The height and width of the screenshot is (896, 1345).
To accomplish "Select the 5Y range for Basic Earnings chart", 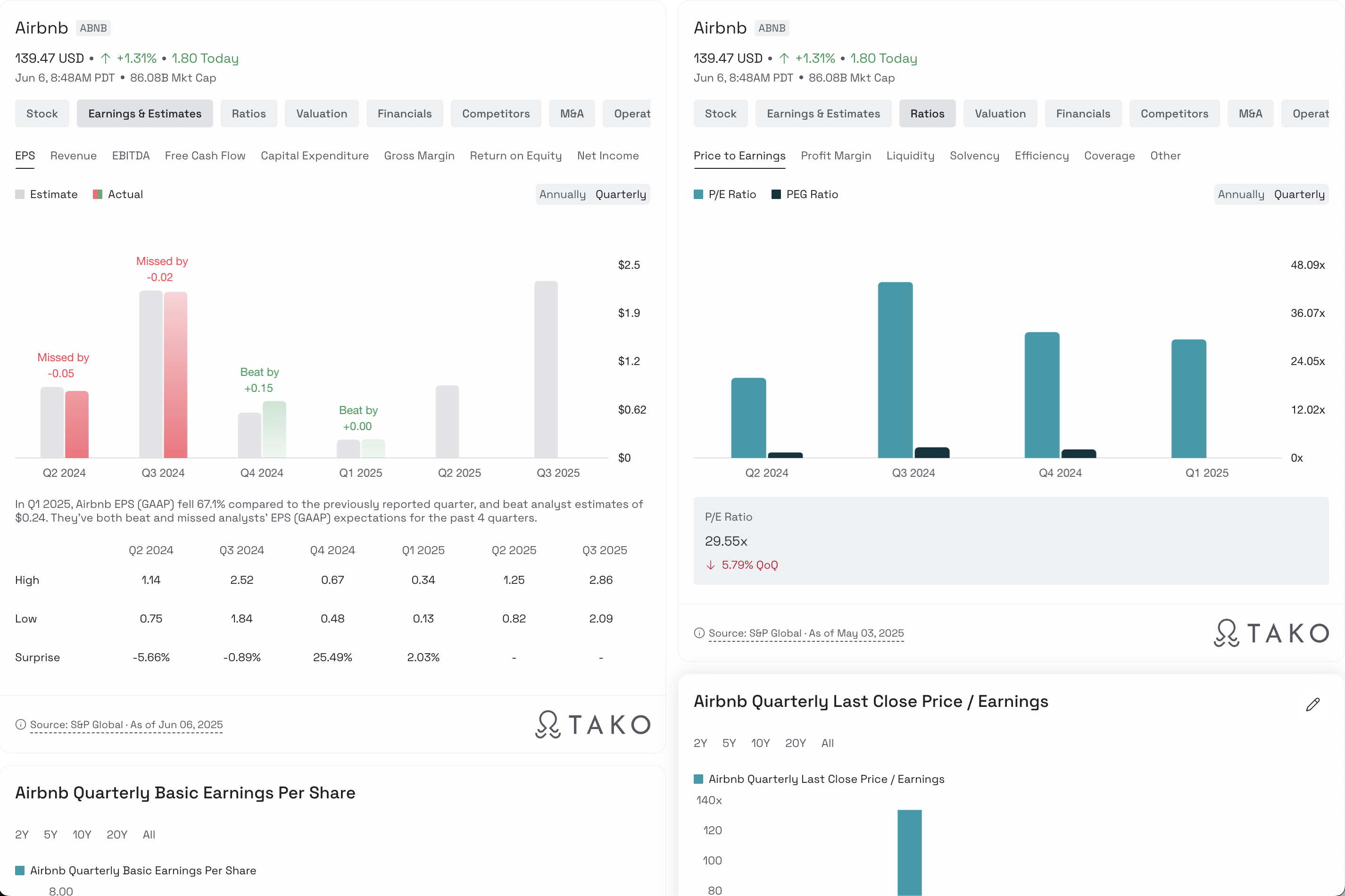I will [50, 834].
